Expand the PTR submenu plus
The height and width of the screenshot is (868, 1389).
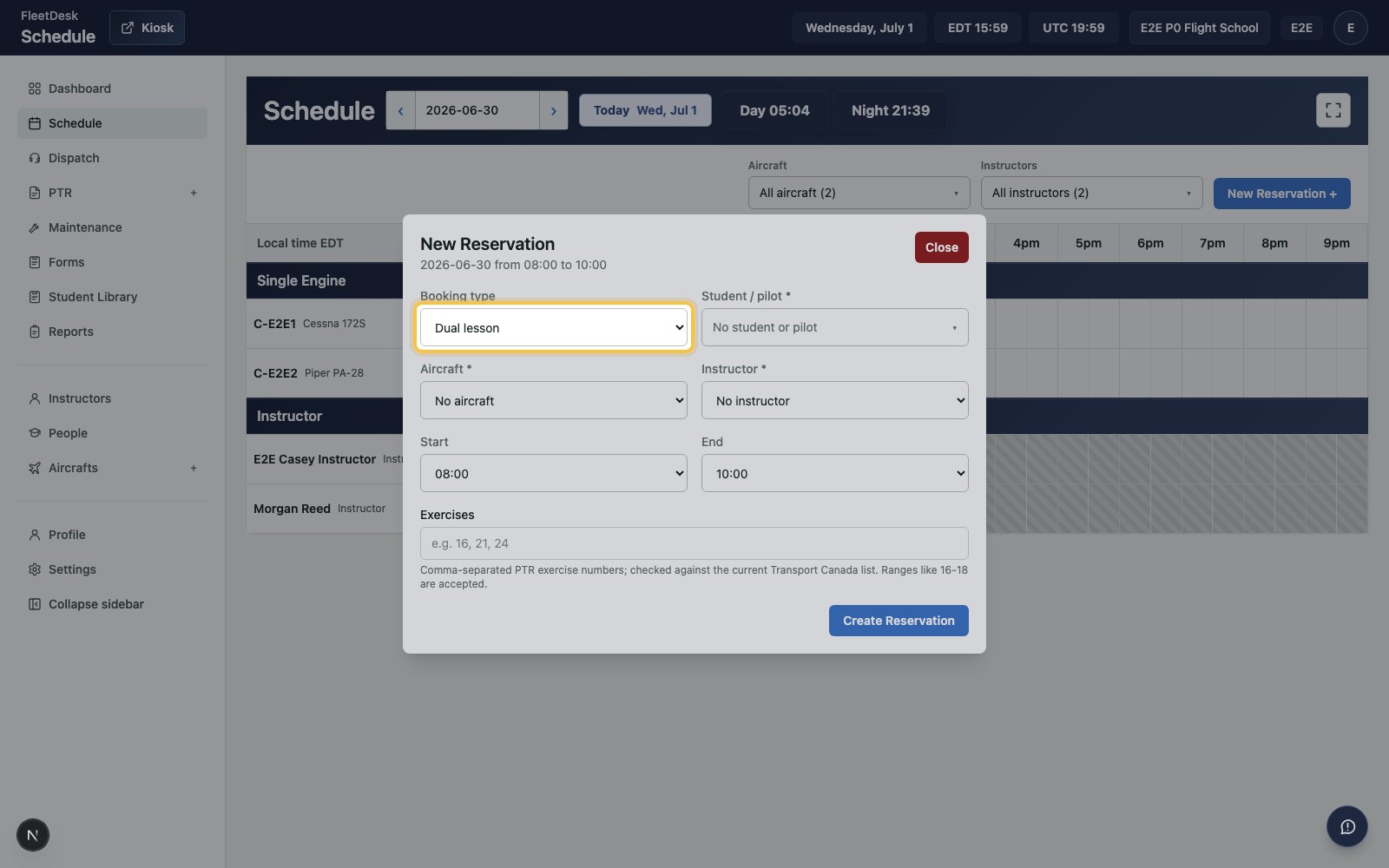(194, 193)
